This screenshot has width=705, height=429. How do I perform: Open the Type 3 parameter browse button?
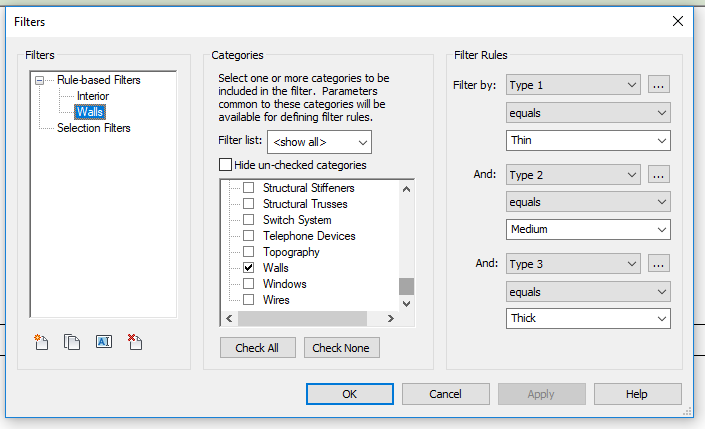click(657, 264)
